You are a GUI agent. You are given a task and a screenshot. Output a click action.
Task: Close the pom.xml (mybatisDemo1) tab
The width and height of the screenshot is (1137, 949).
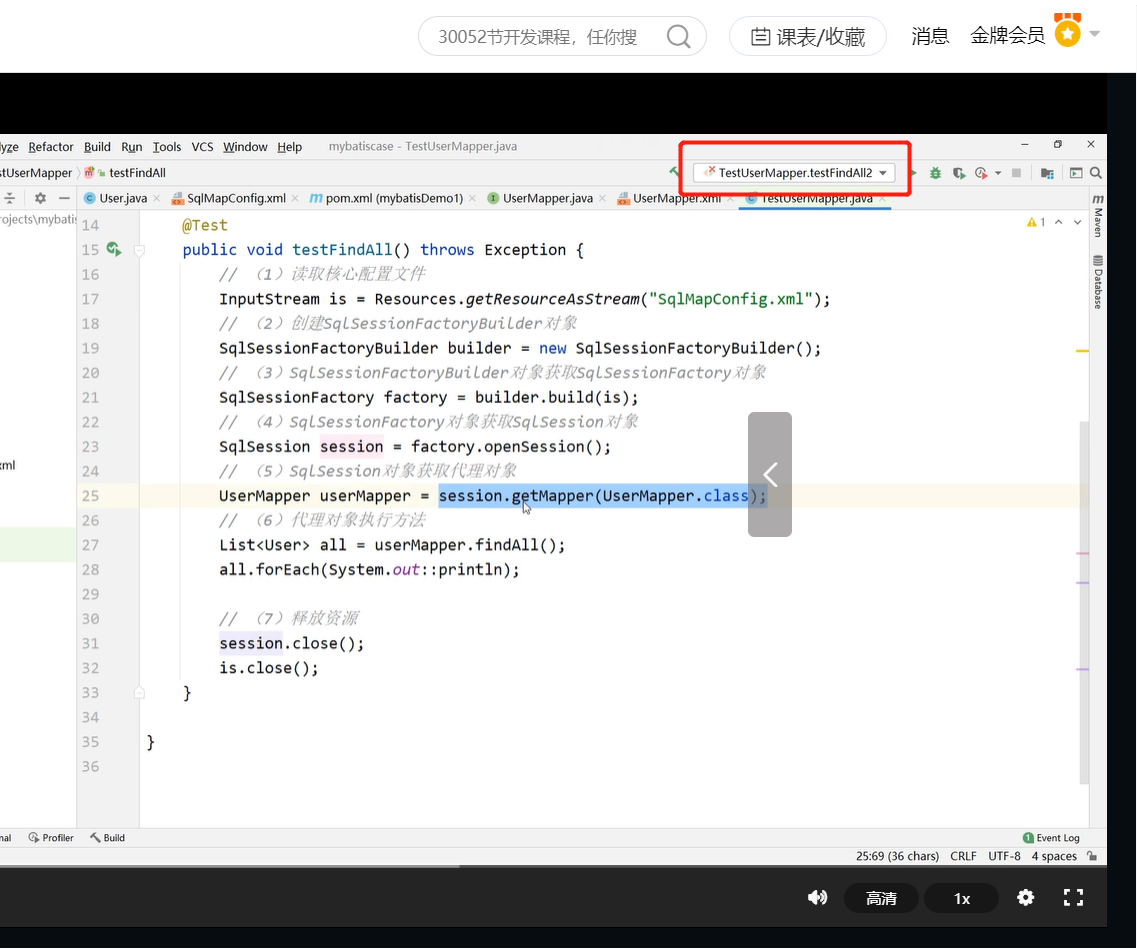pos(472,198)
